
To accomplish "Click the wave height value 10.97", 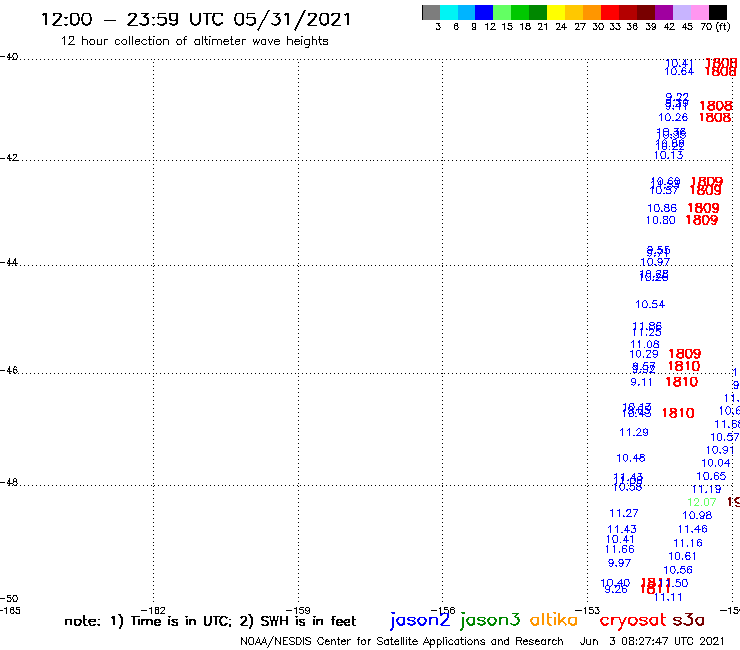I will (x=655, y=262).
